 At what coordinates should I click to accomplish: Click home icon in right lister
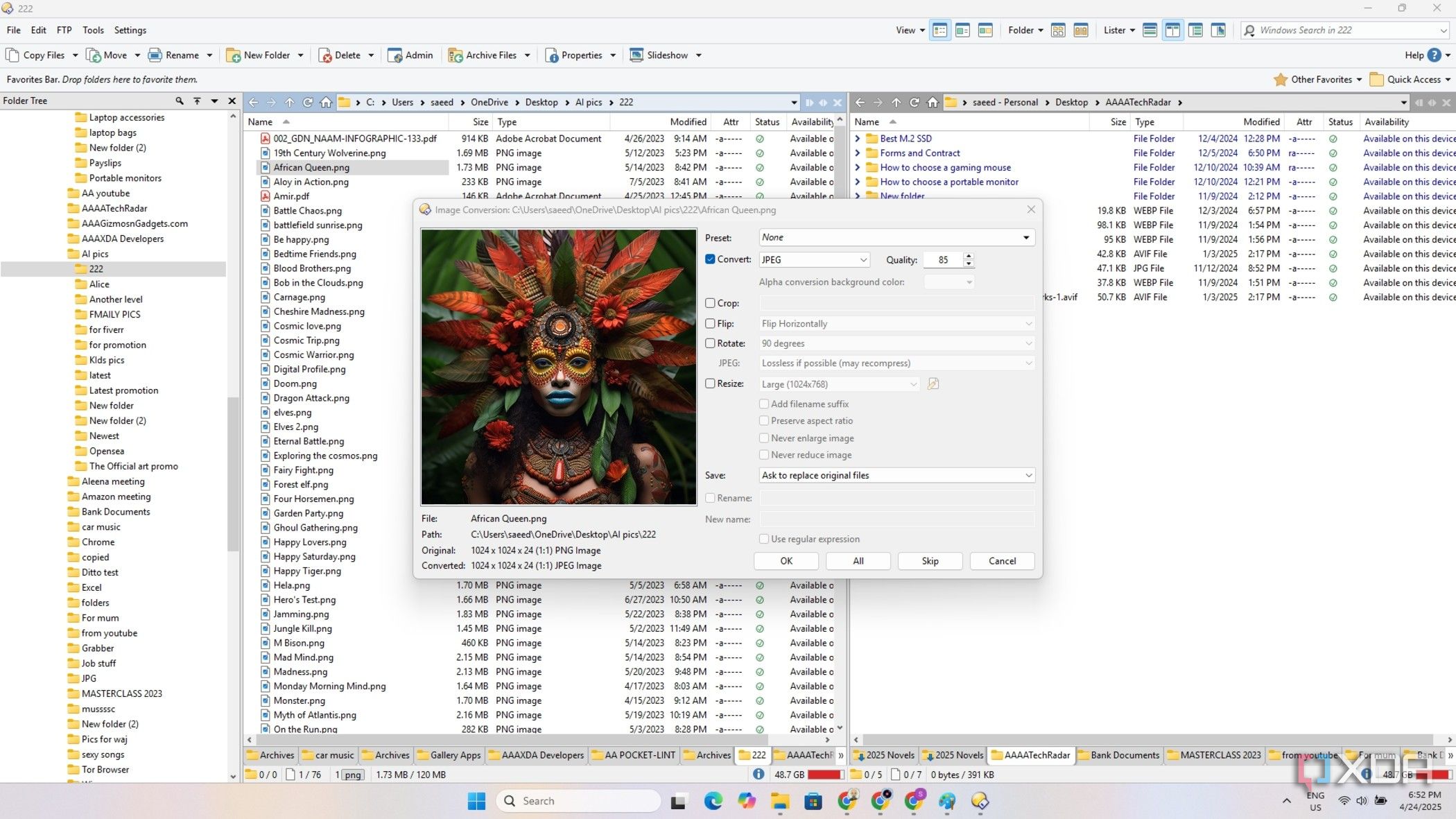(933, 103)
